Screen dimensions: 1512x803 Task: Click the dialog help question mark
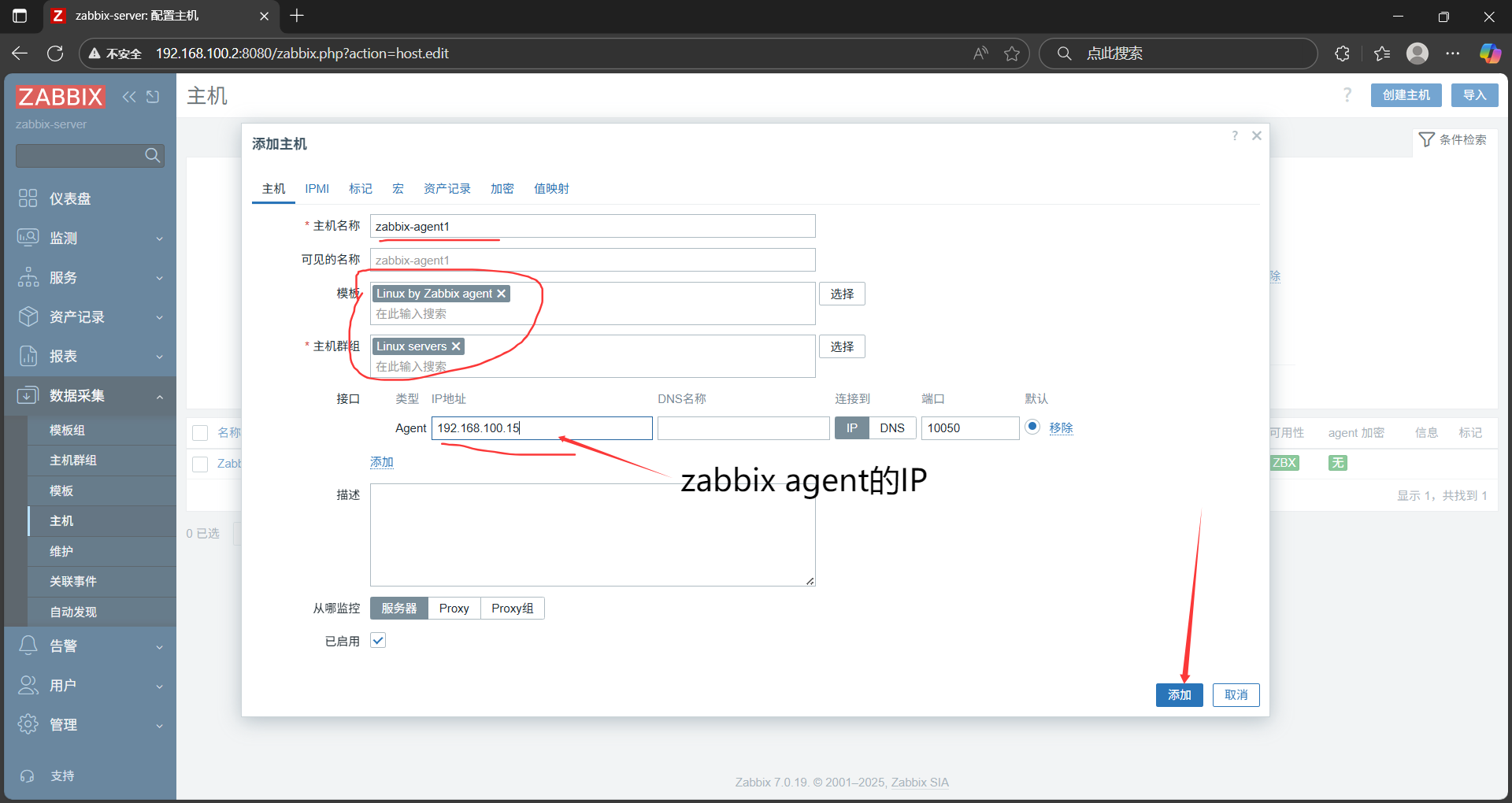point(1235,135)
